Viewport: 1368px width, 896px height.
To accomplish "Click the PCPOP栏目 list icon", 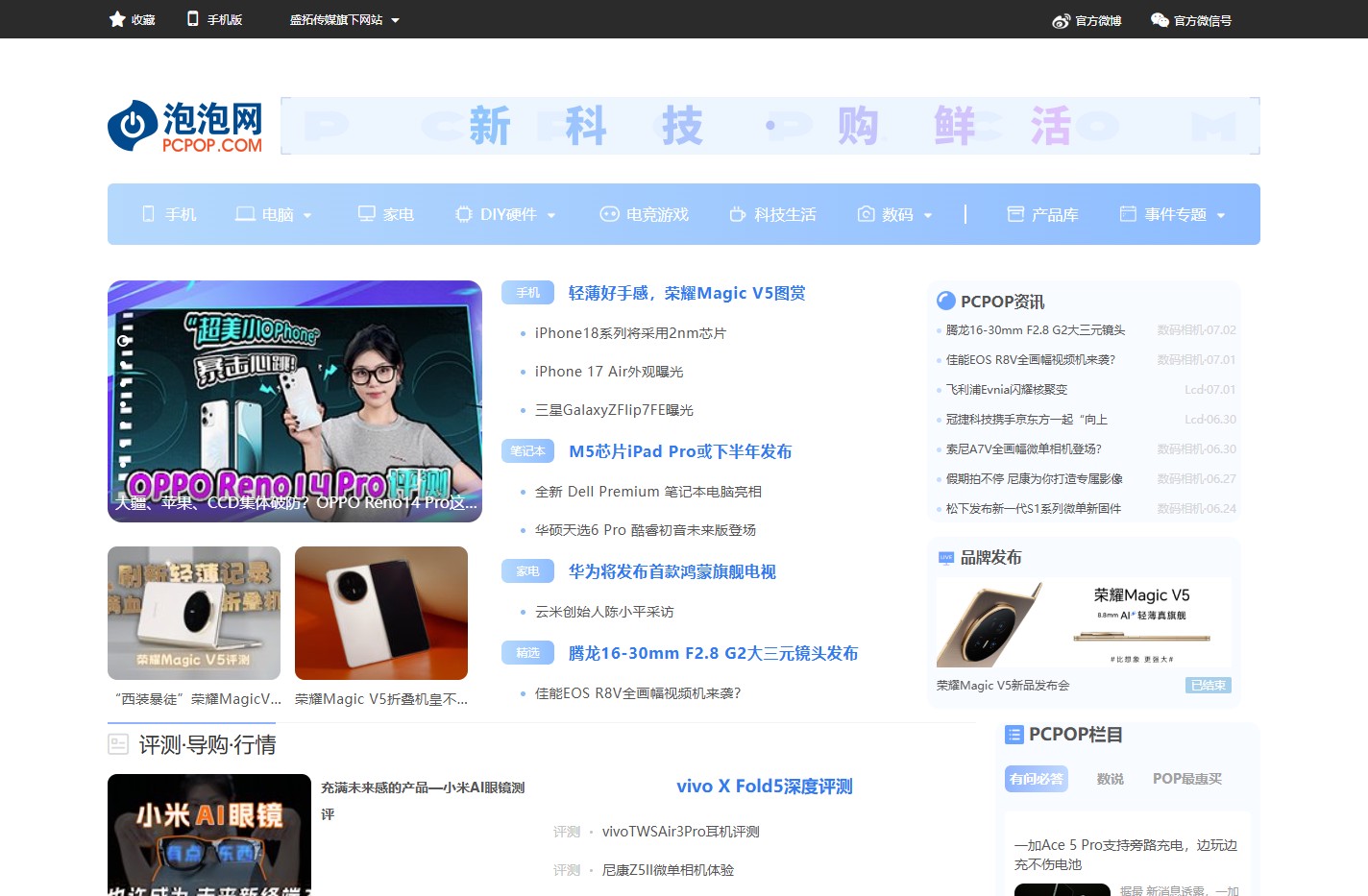I will 1014,735.
